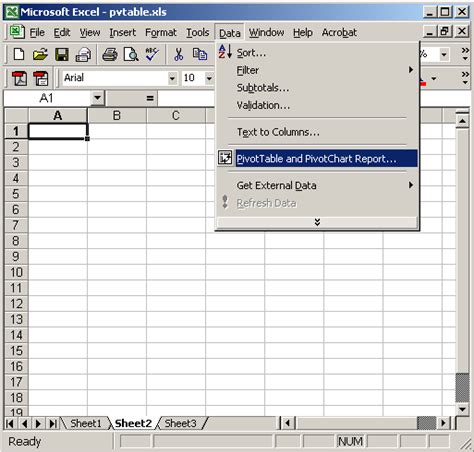Click the Excel workbook icon beside File menu
The height and width of the screenshot is (452, 474).
(17, 32)
